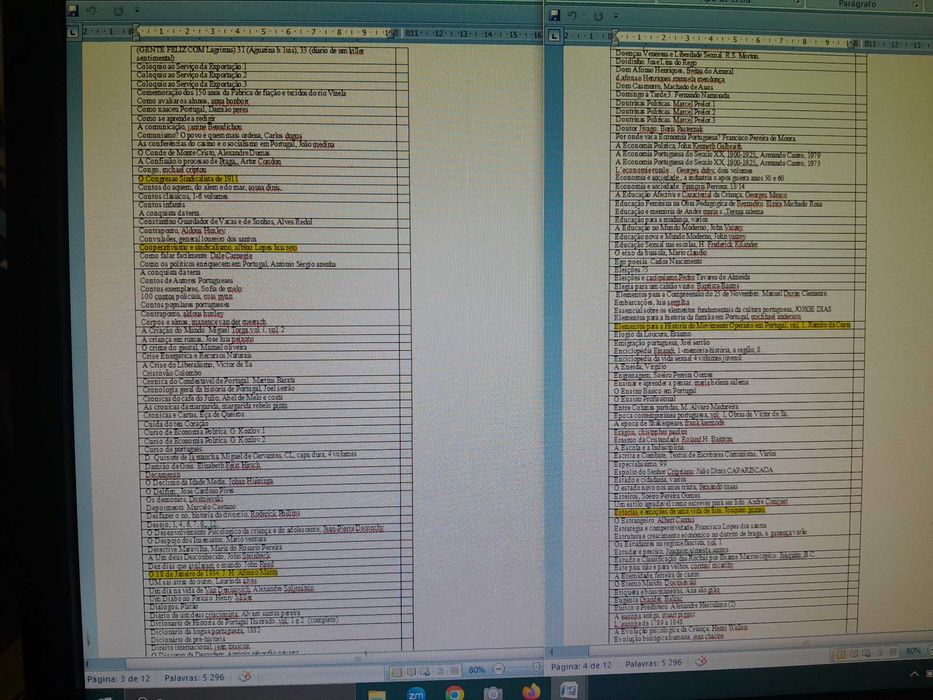Open Quick Access customize arrow, left window
Viewport: 933px width, 700px height.
tap(137, 11)
